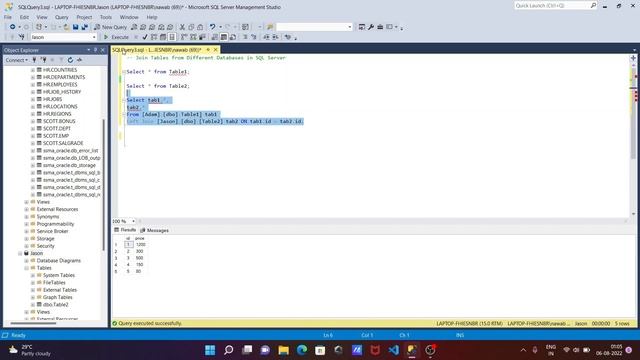Viewport: 640px width, 360px height.
Task: Open the View menu
Action: click(42, 17)
